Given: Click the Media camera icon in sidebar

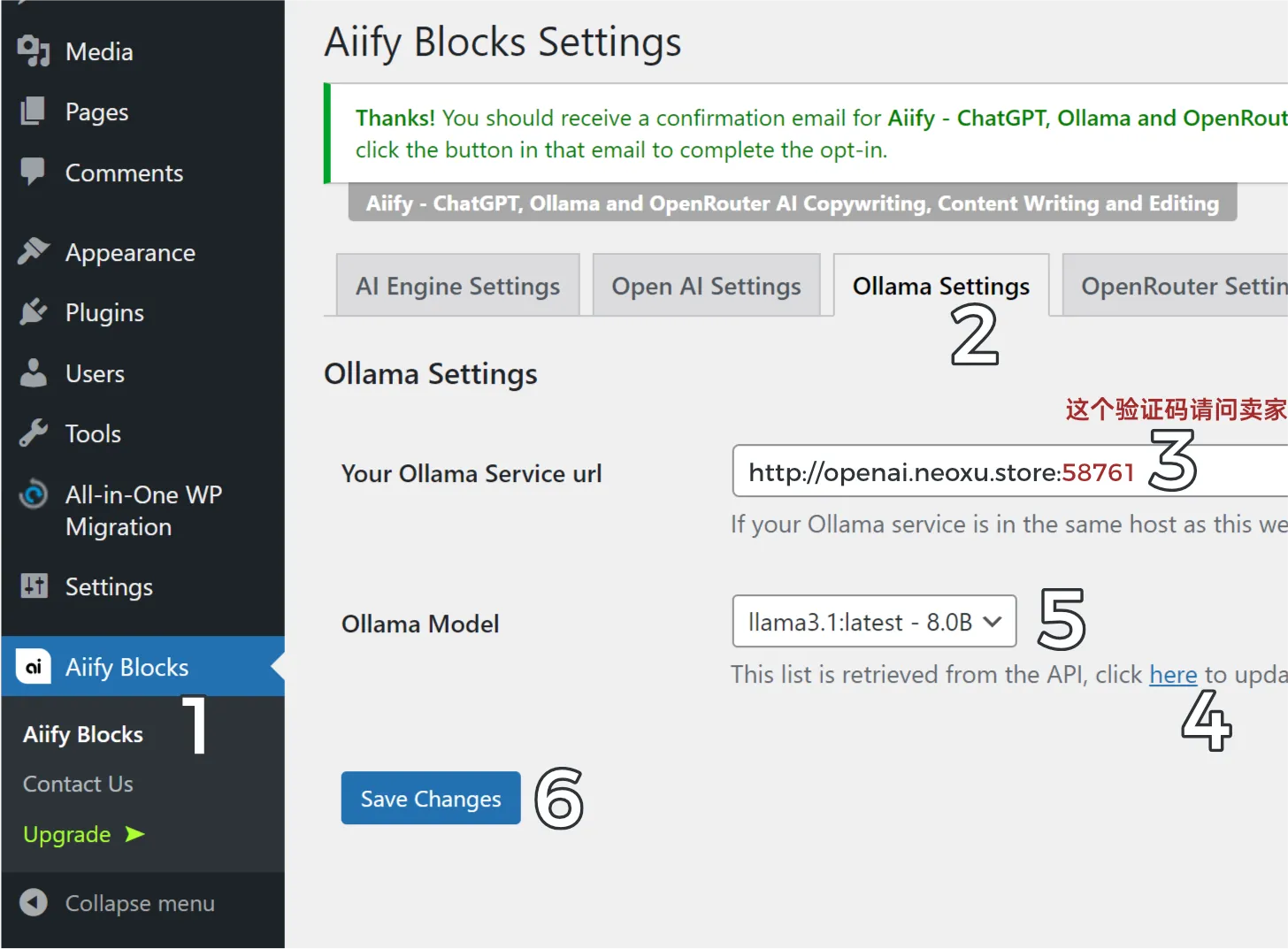Looking at the screenshot, I should coord(34,51).
